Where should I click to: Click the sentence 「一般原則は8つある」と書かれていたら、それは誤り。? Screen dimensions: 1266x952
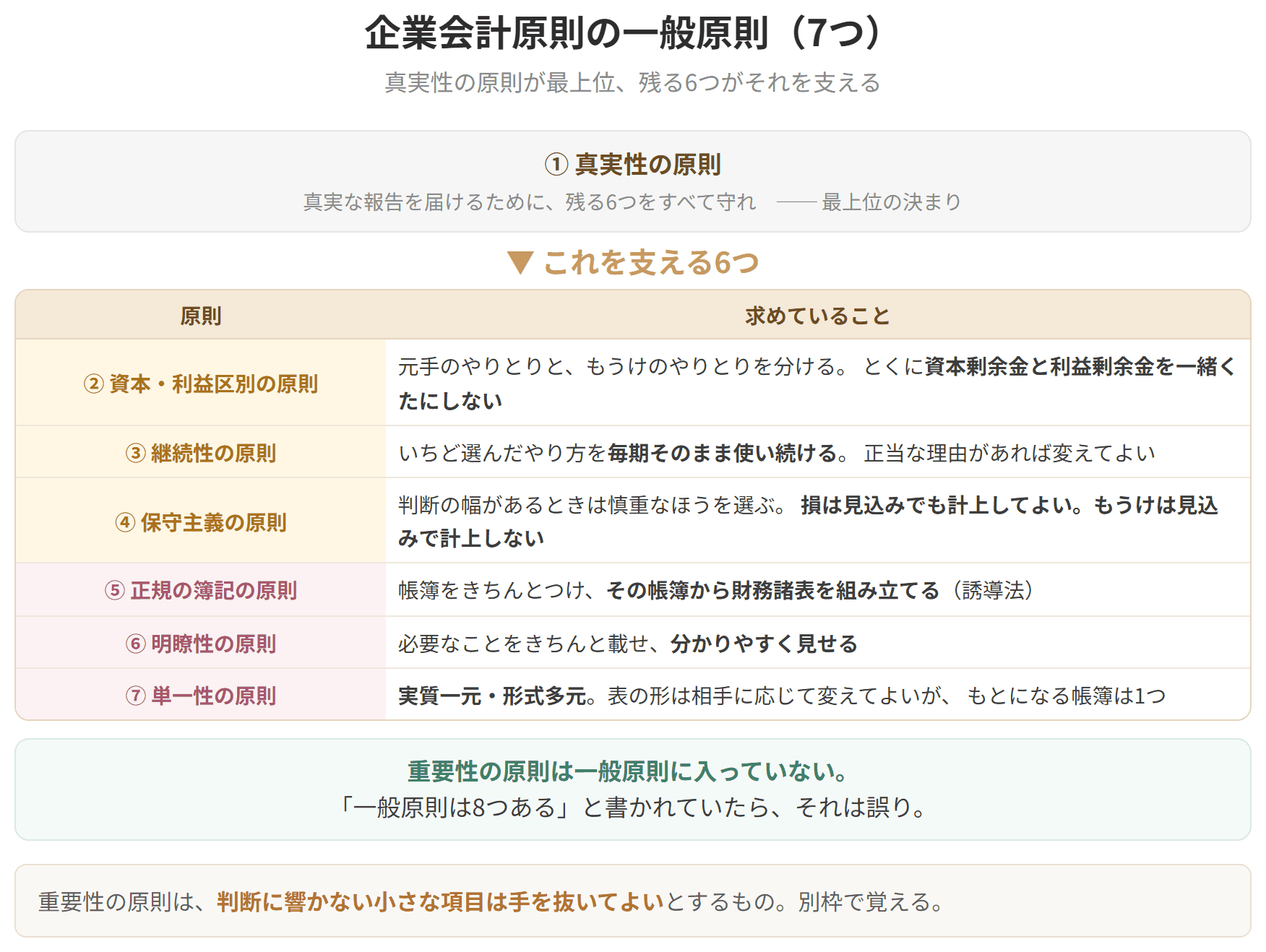point(632,807)
